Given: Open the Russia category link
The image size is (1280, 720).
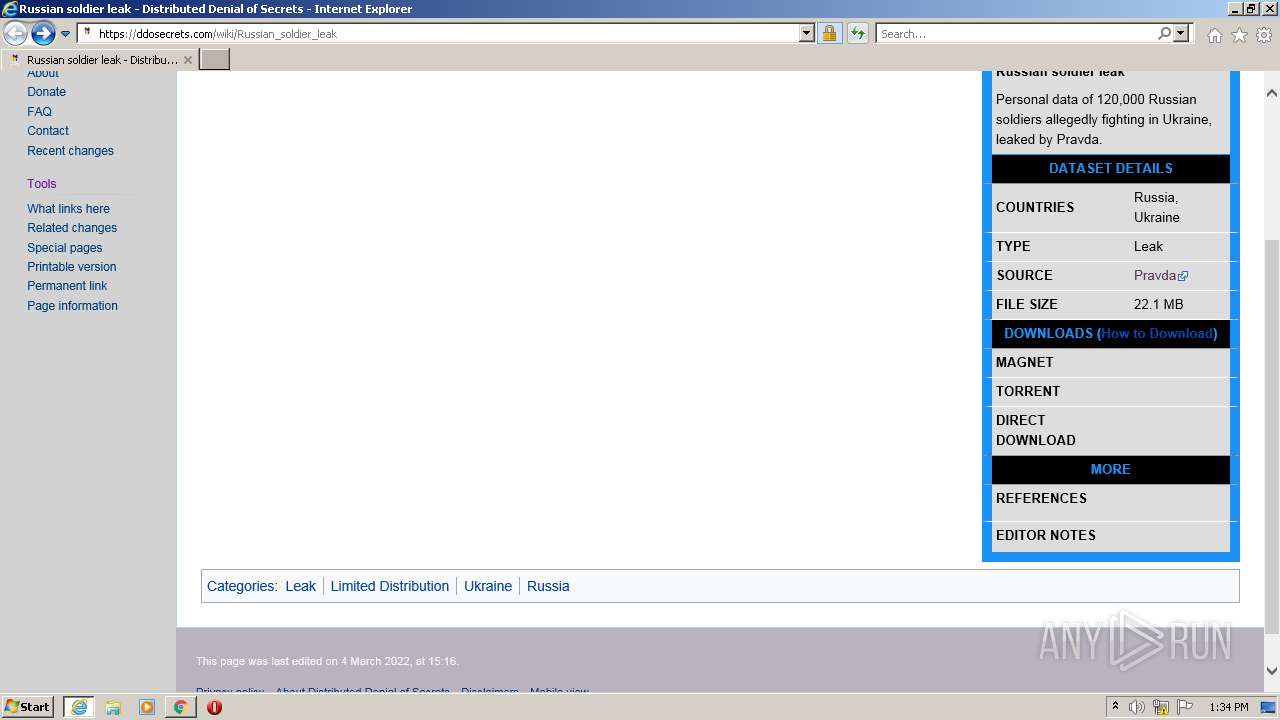Looking at the screenshot, I should (x=548, y=586).
